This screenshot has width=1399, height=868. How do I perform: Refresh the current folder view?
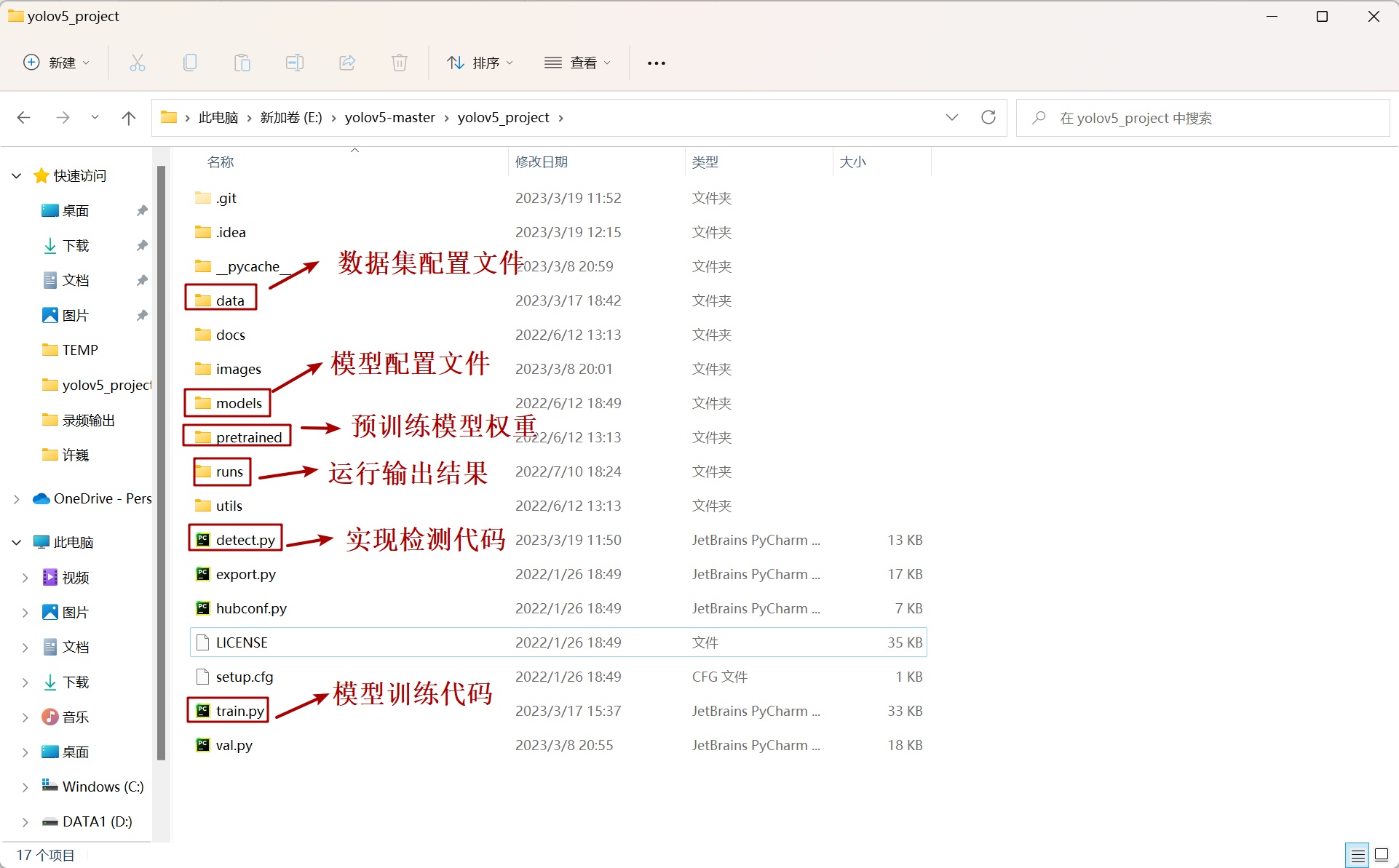(988, 117)
